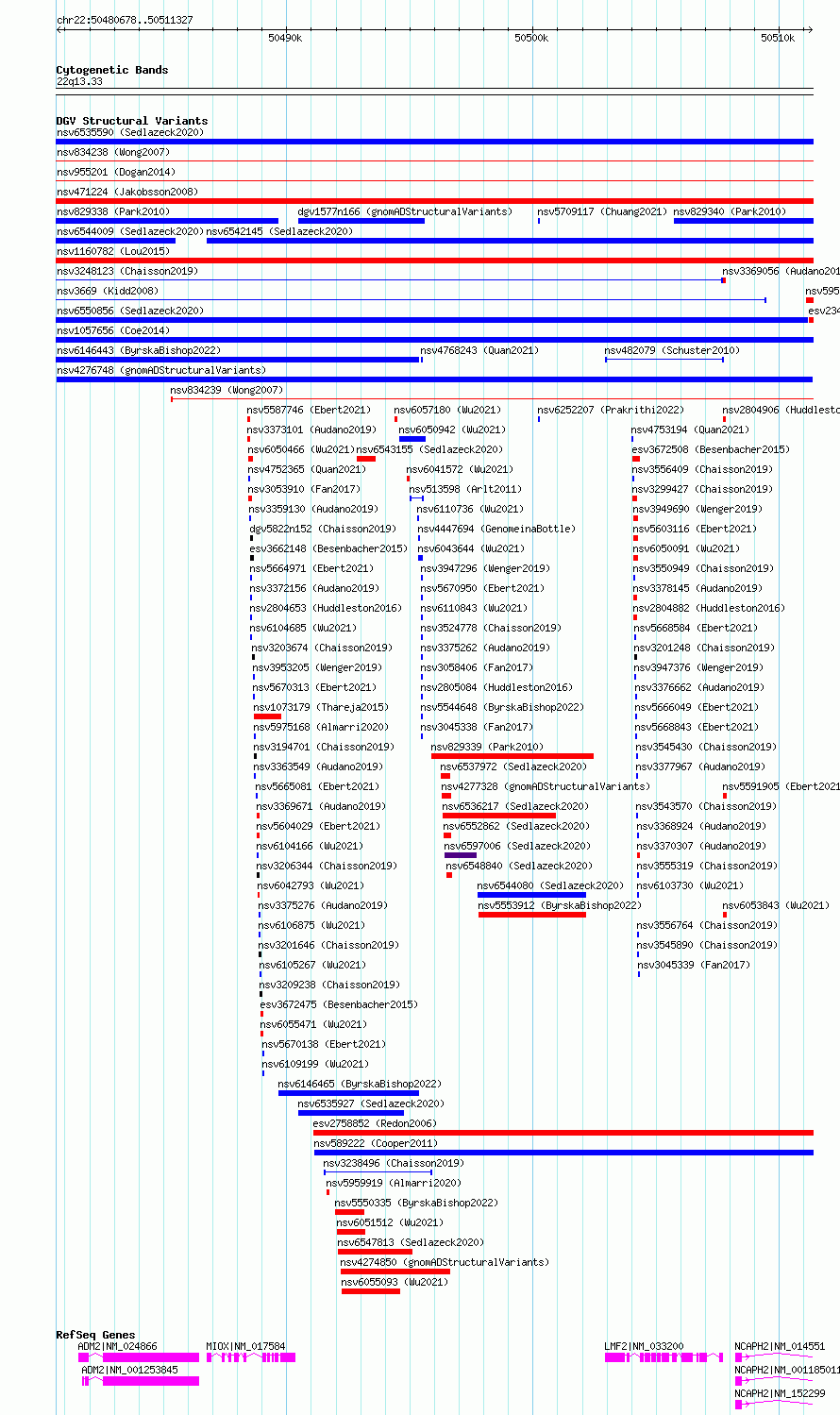This screenshot has height=1415, width=840.
Task: Click the nsv4768243 (Quan2021) label
Action: (479, 350)
